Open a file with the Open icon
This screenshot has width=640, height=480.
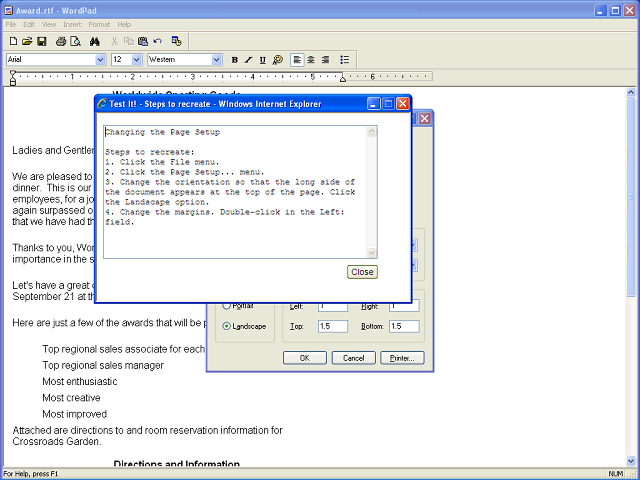pos(27,41)
